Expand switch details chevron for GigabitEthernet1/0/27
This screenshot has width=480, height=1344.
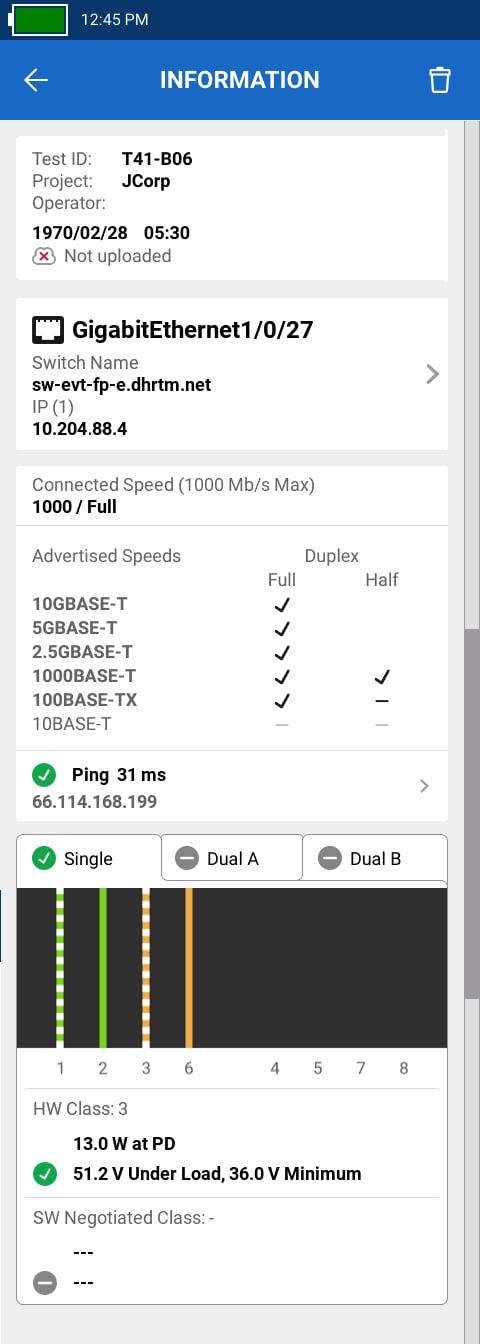click(x=432, y=374)
